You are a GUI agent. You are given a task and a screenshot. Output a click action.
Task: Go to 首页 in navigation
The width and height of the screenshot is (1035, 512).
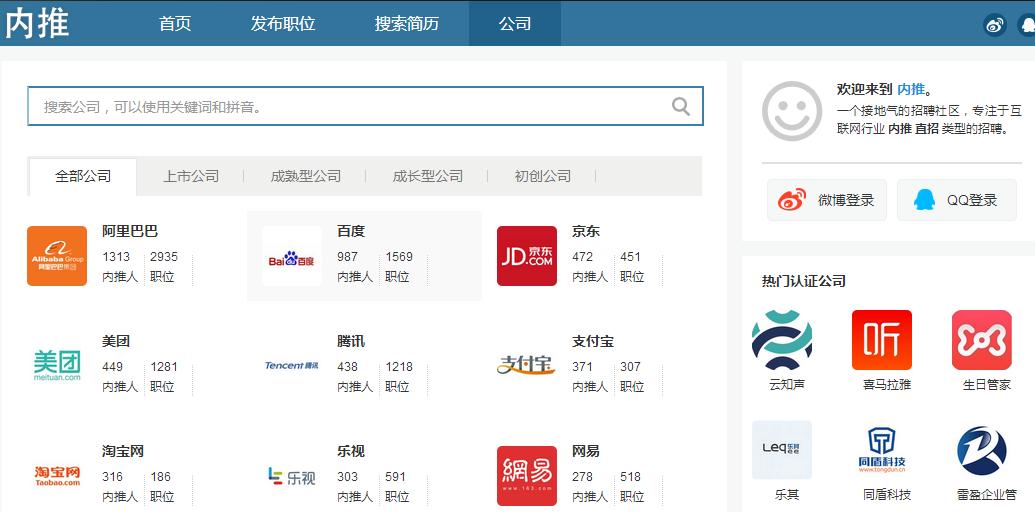[175, 24]
